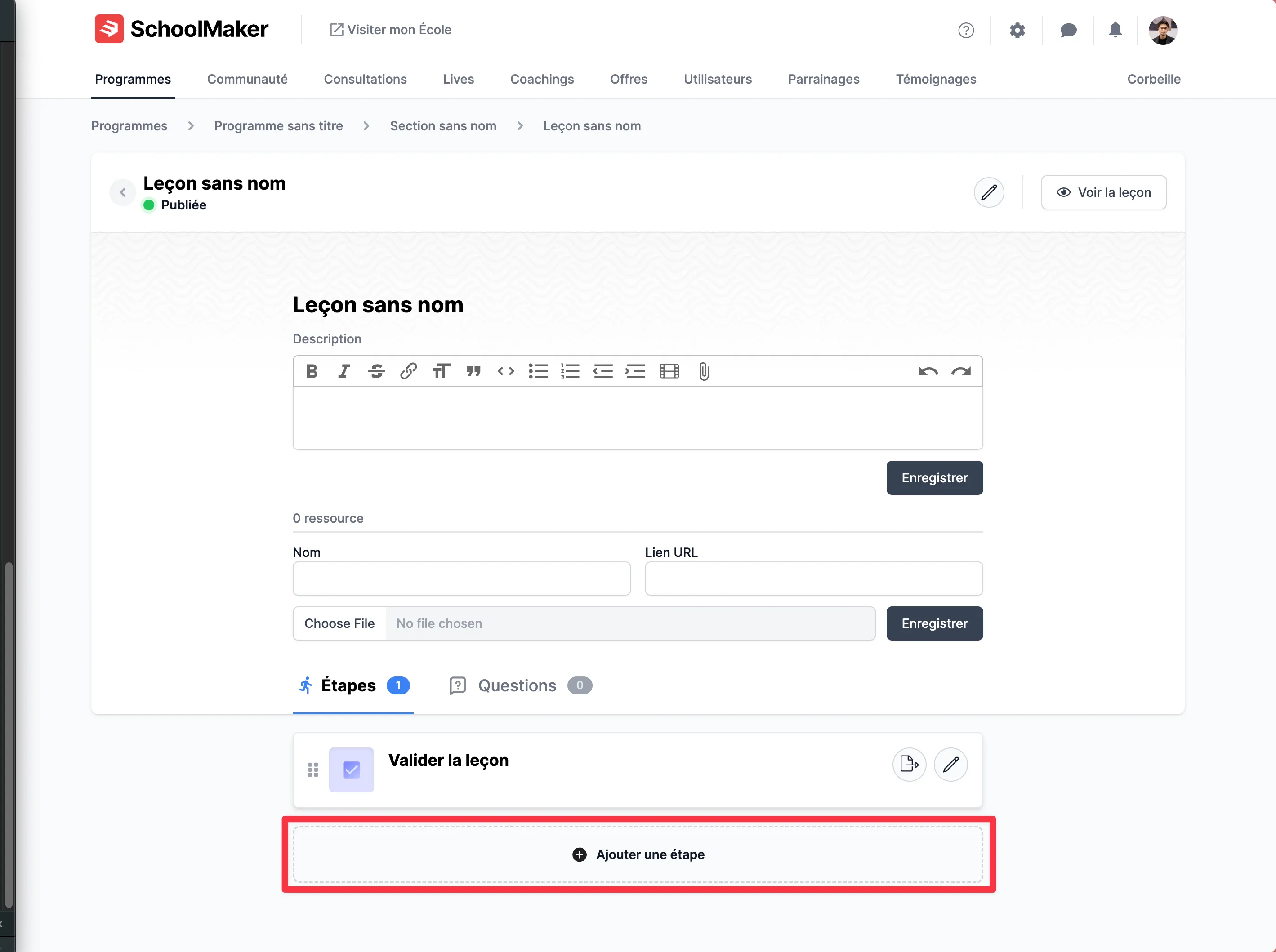Insert a link via chain icon
The height and width of the screenshot is (952, 1276).
pyautogui.click(x=409, y=371)
